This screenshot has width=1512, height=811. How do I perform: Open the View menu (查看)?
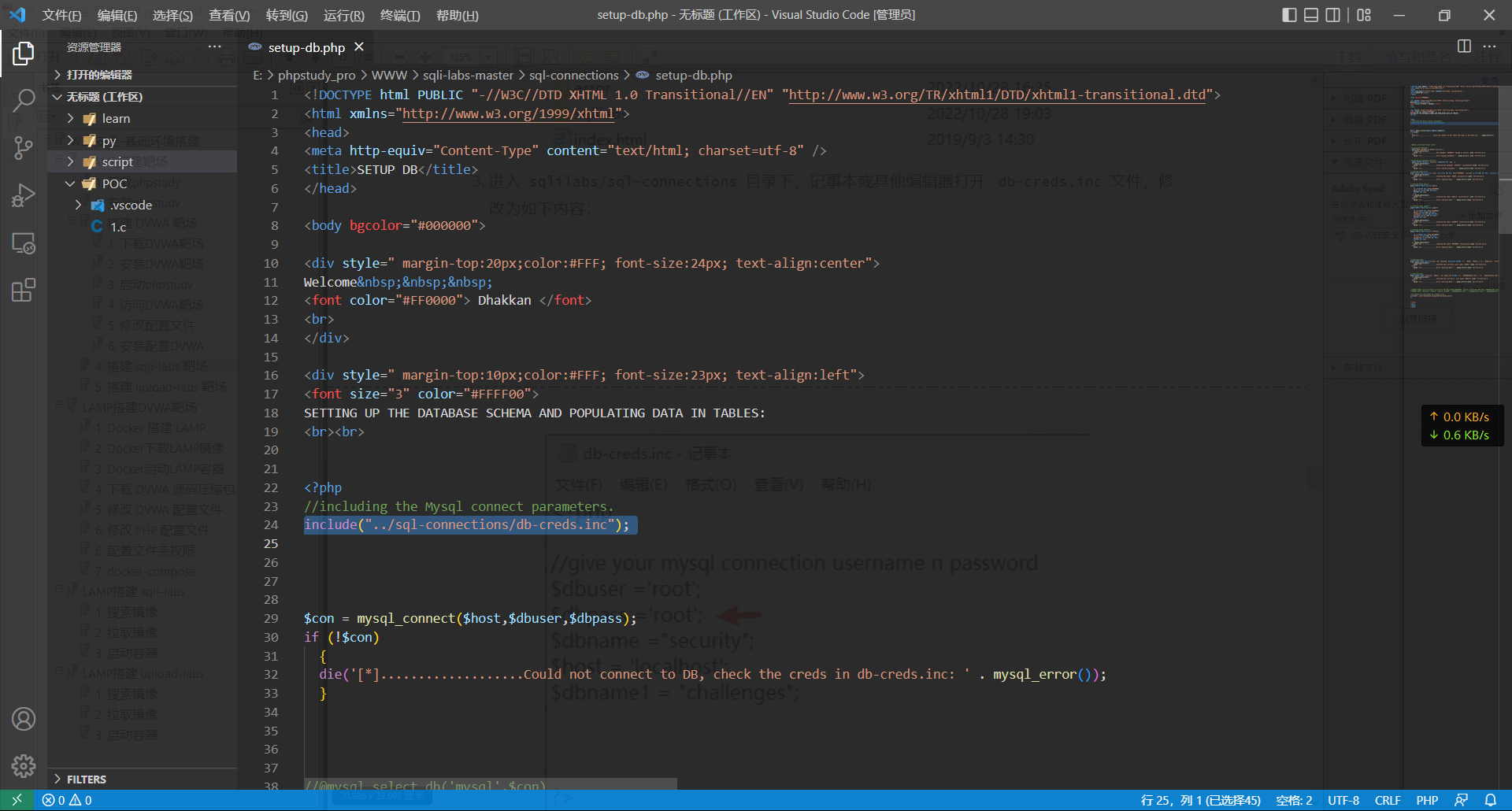pyautogui.click(x=229, y=15)
